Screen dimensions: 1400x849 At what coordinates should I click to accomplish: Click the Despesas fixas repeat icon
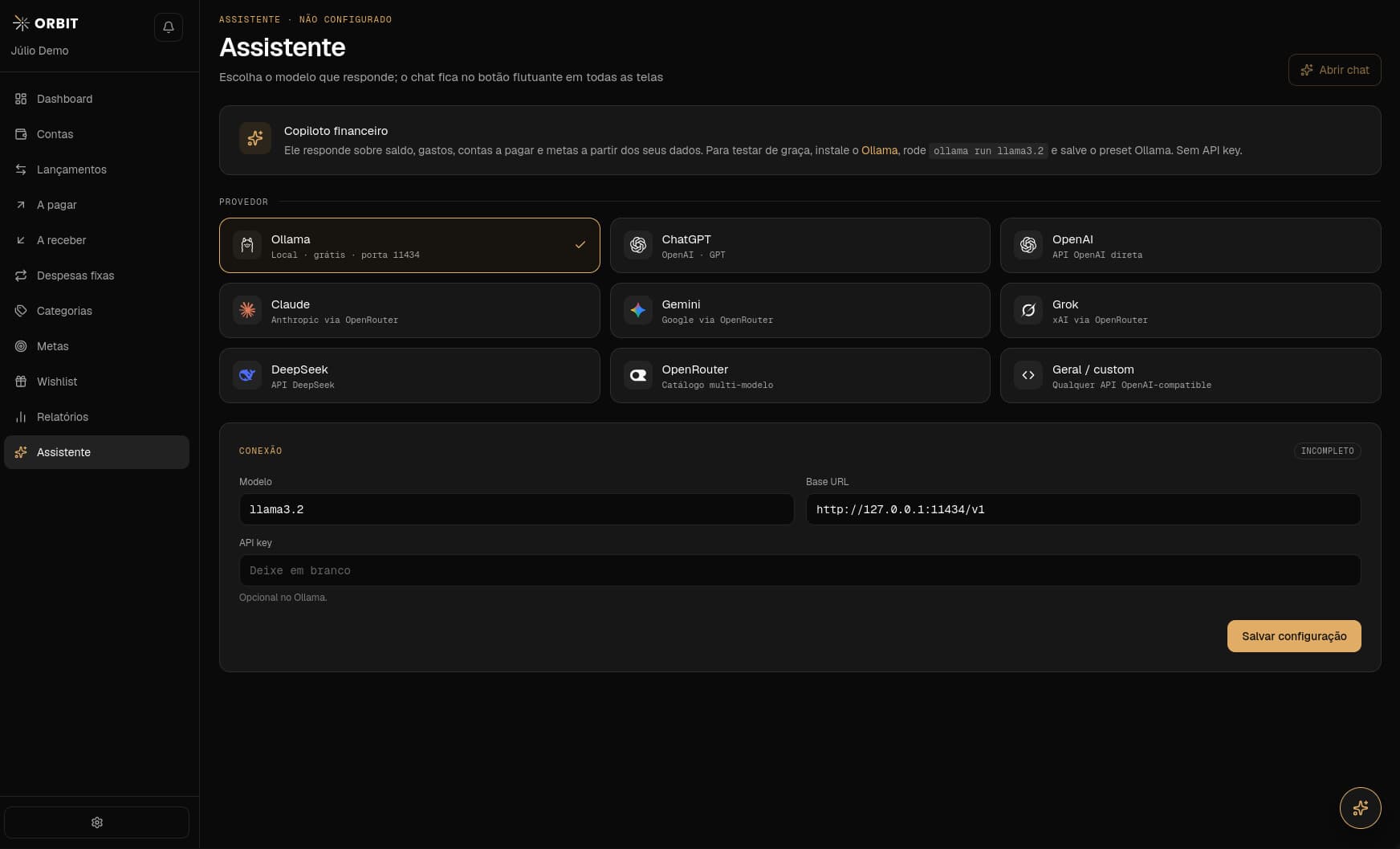click(21, 276)
